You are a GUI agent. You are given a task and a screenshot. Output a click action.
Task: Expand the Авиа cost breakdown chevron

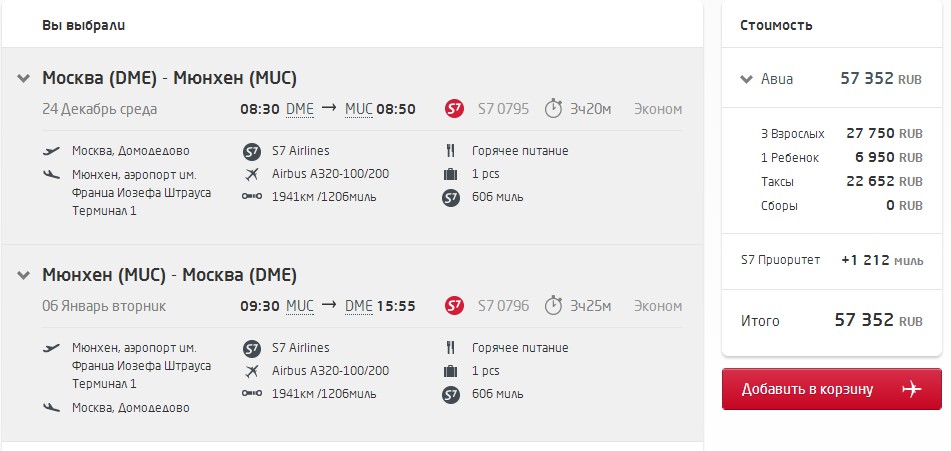click(x=747, y=79)
